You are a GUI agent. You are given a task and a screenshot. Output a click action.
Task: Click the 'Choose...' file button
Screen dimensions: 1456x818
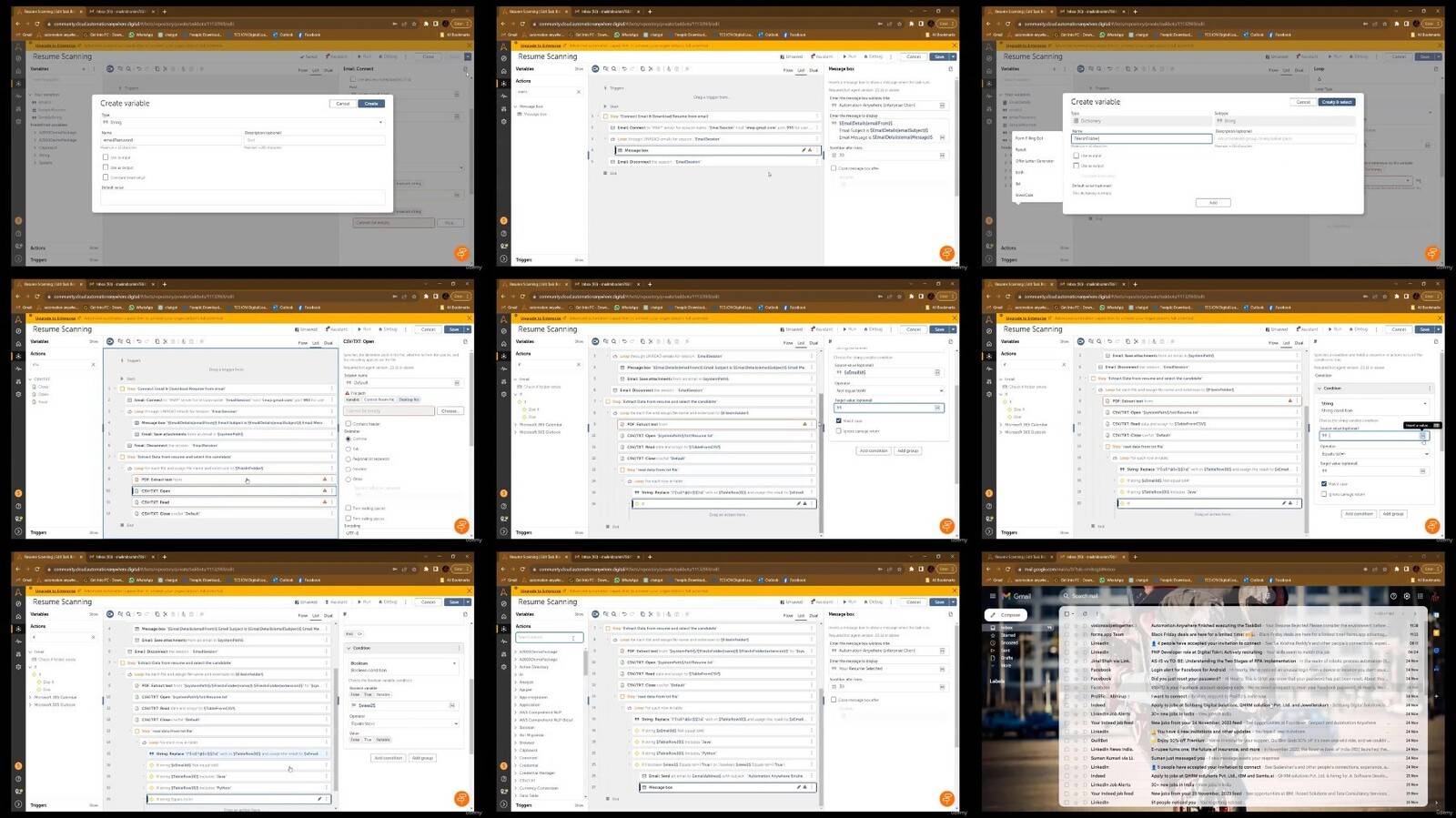pyautogui.click(x=449, y=411)
